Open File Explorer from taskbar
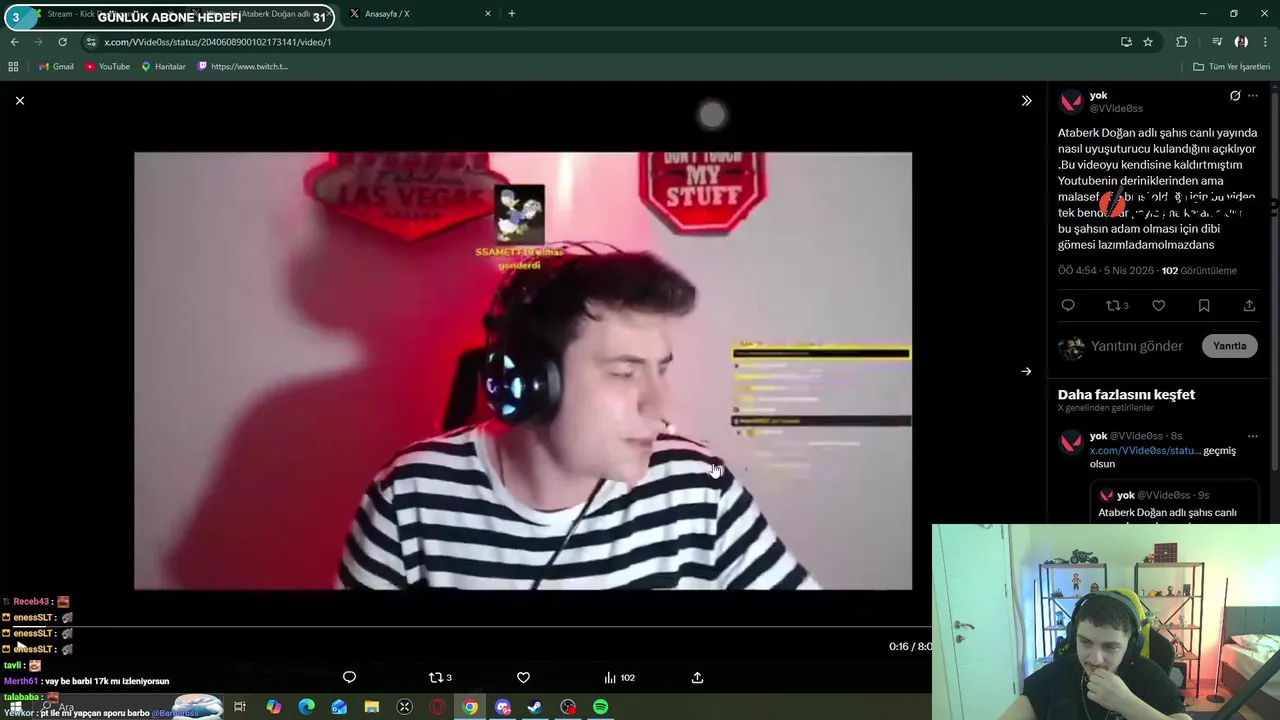 371,707
